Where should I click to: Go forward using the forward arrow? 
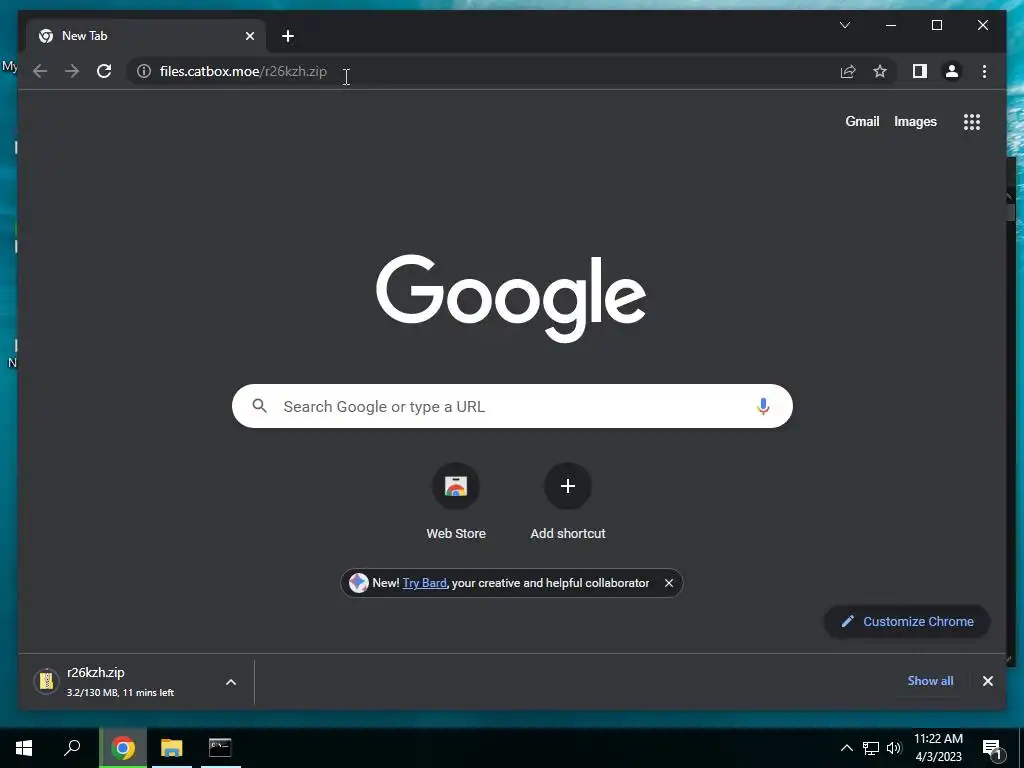[x=72, y=71]
